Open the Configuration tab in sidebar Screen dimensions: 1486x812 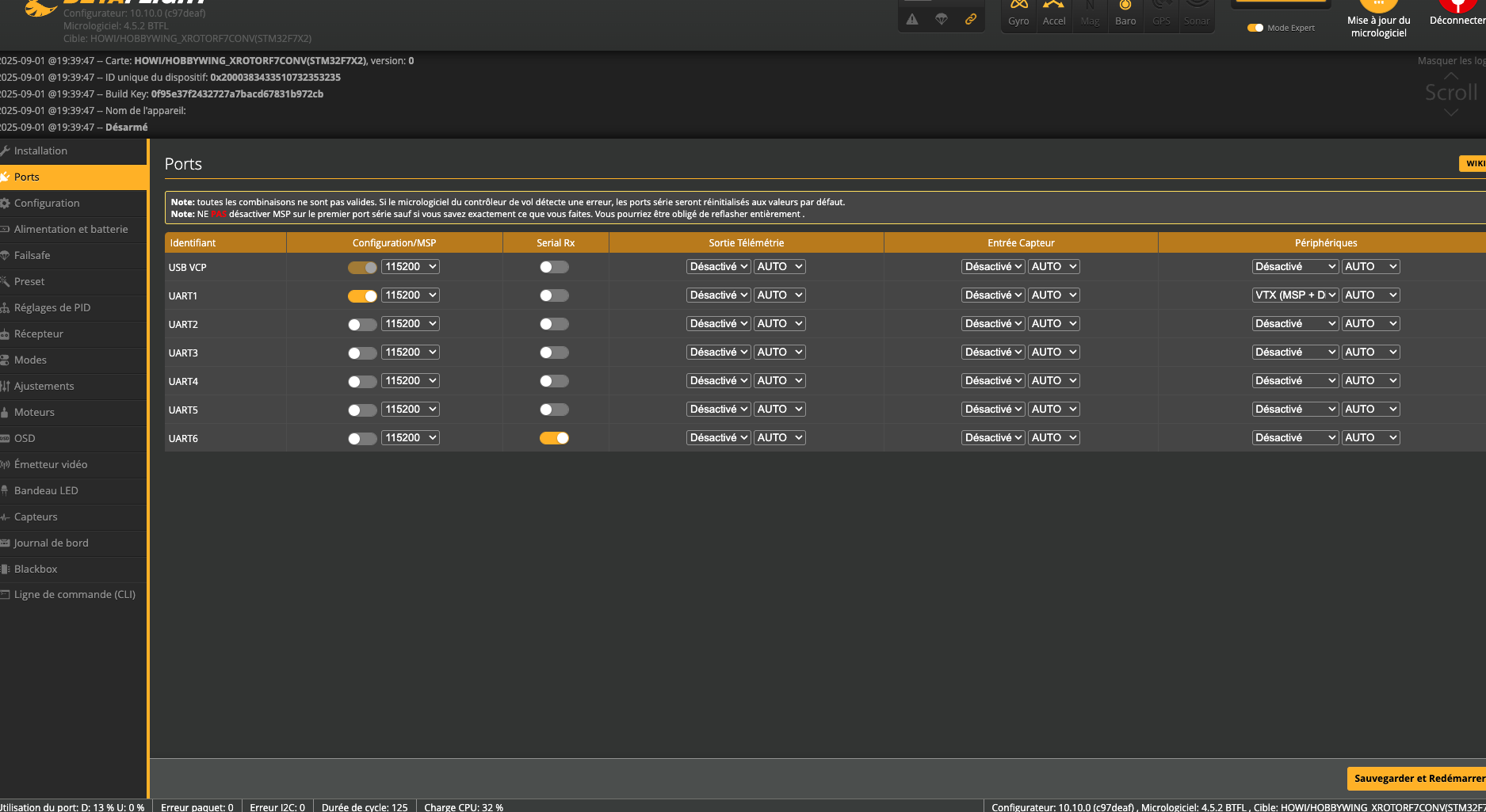pos(47,203)
